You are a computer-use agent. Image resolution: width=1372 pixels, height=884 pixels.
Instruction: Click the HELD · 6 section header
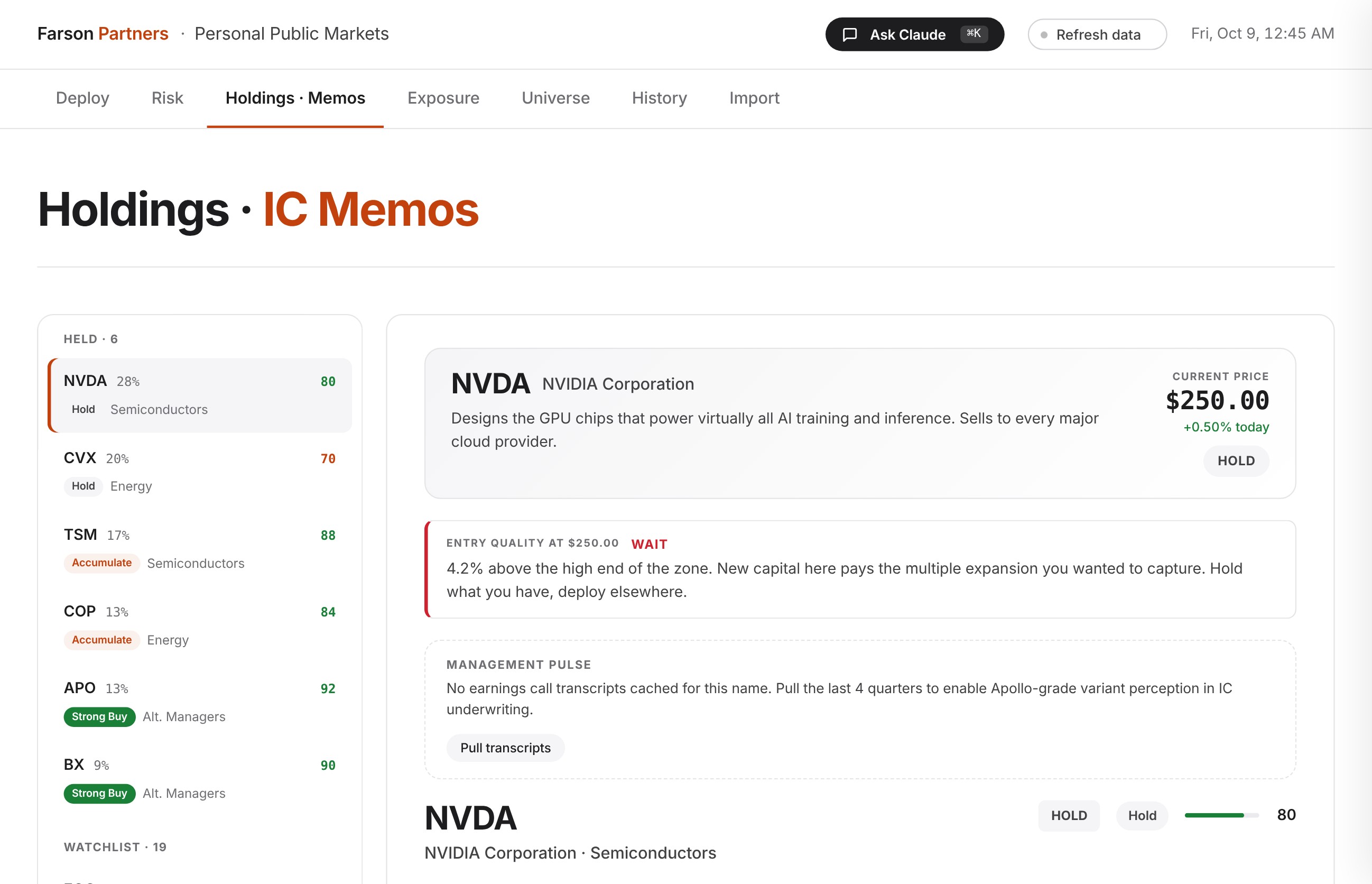click(91, 339)
